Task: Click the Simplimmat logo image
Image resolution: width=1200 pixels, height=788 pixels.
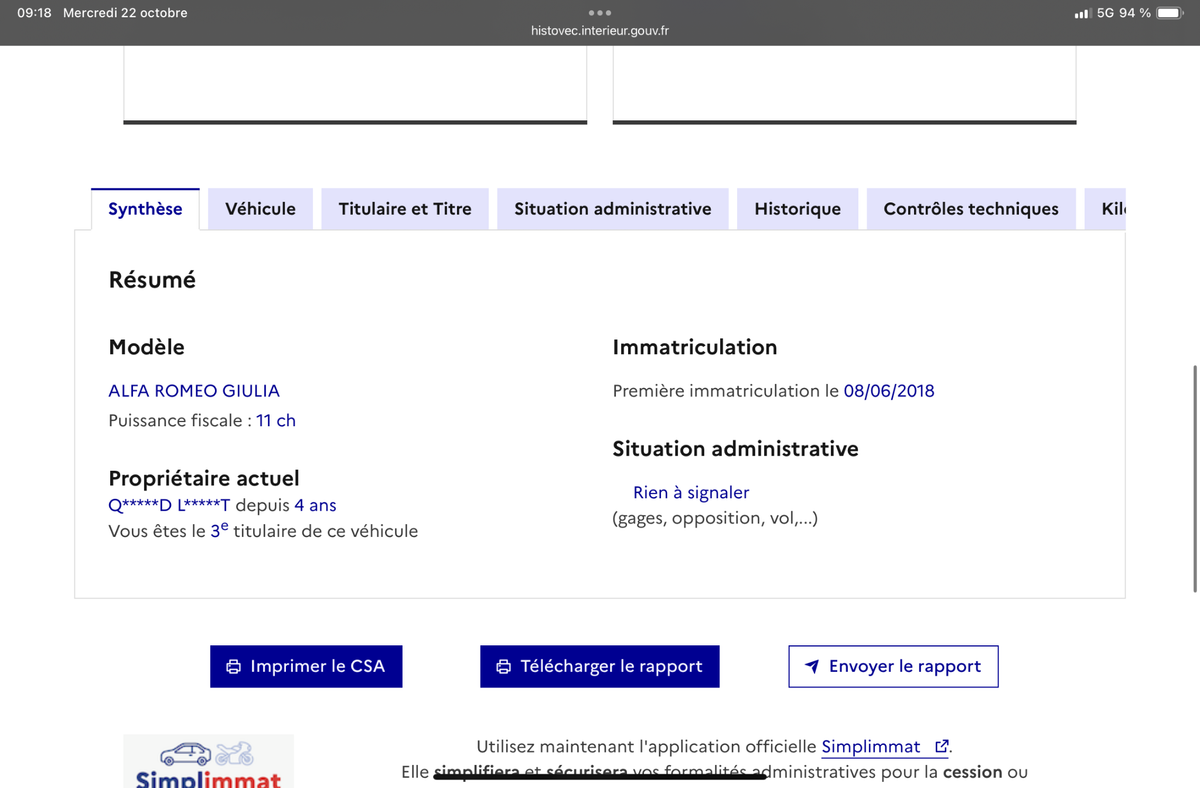Action: tap(209, 761)
